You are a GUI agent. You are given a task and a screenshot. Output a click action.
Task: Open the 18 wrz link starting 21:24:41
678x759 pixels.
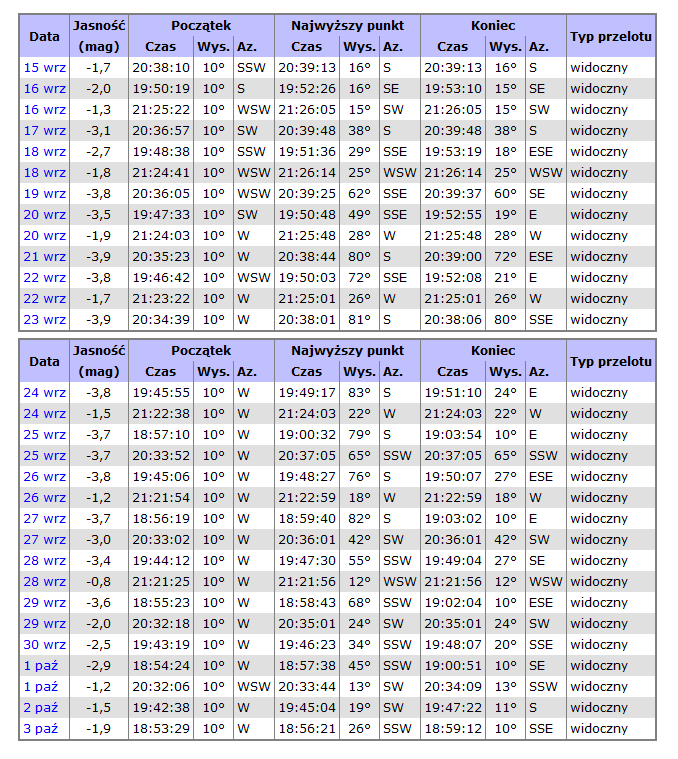(45, 173)
